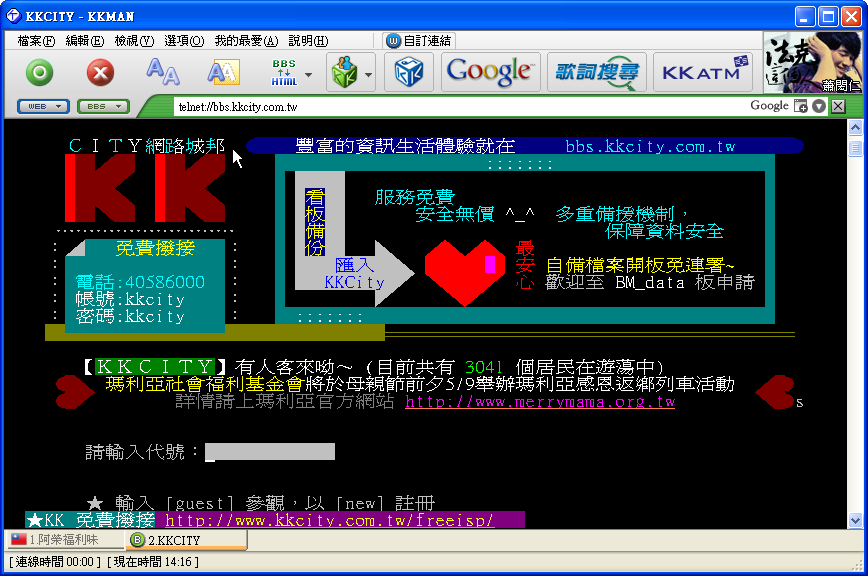This screenshot has width=868, height=576.
Task: Click the KKATM toolbar button
Action: pyautogui.click(x=703, y=72)
